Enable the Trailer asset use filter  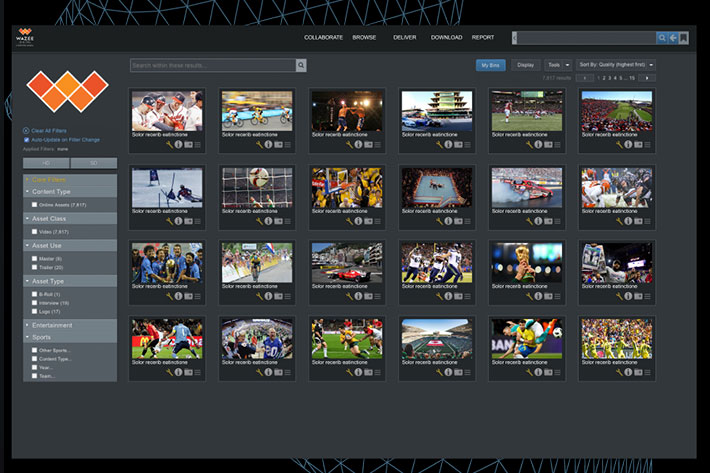click(34, 267)
